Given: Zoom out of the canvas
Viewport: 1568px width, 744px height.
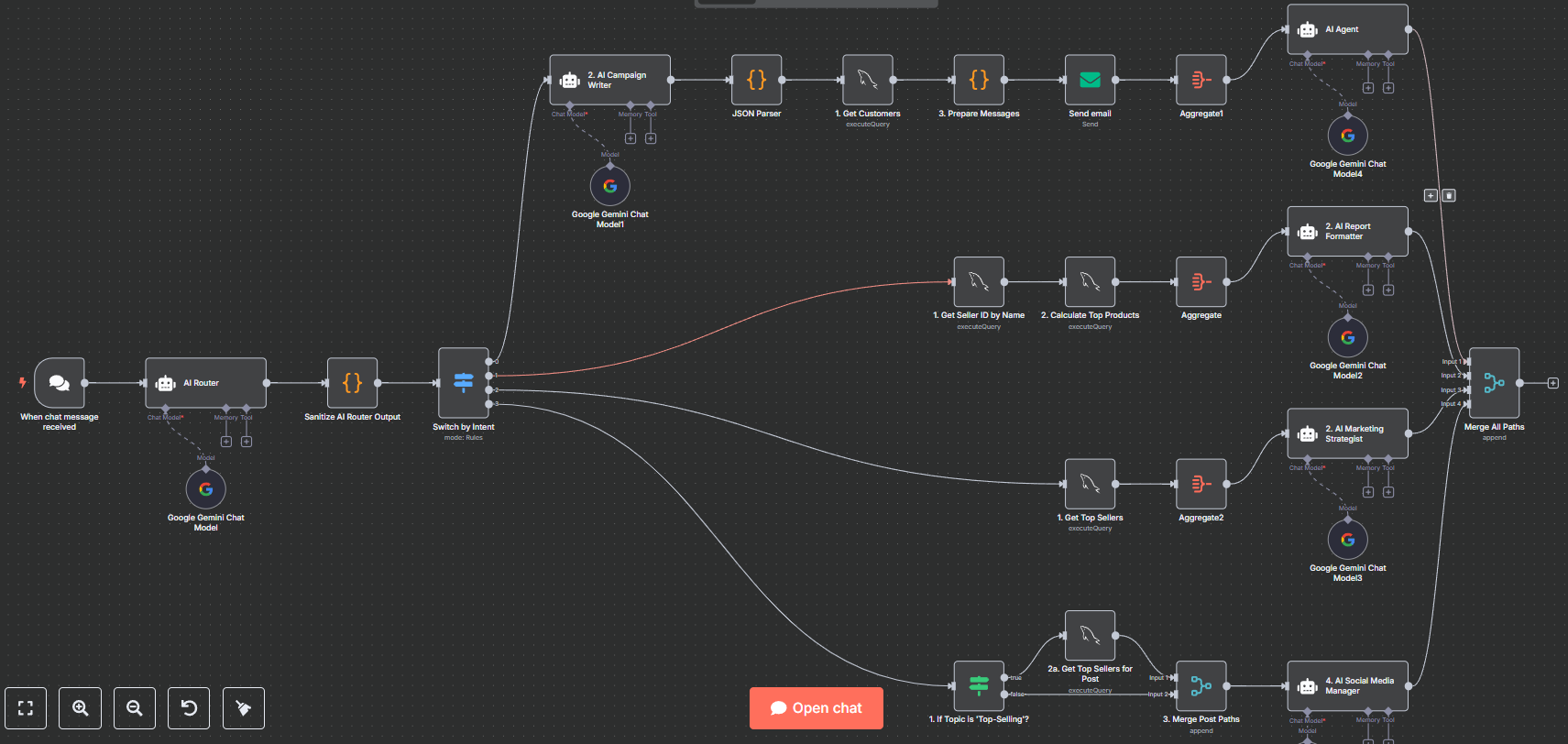Looking at the screenshot, I should click(x=135, y=708).
